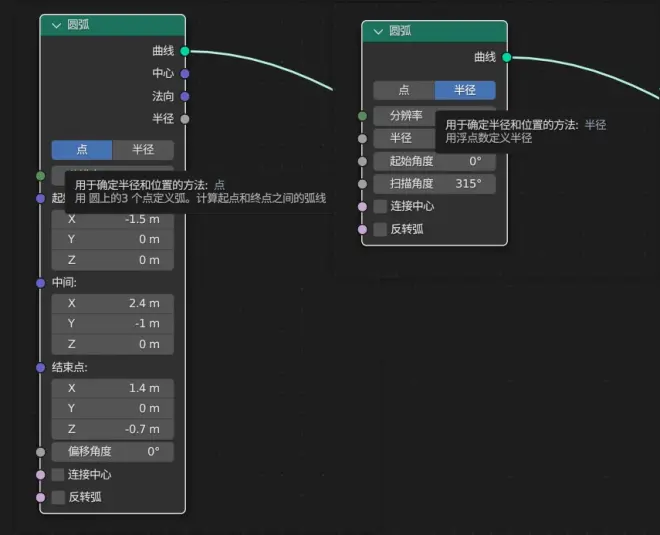Click 结束点 Z field showing -0.7 m

click(112, 429)
